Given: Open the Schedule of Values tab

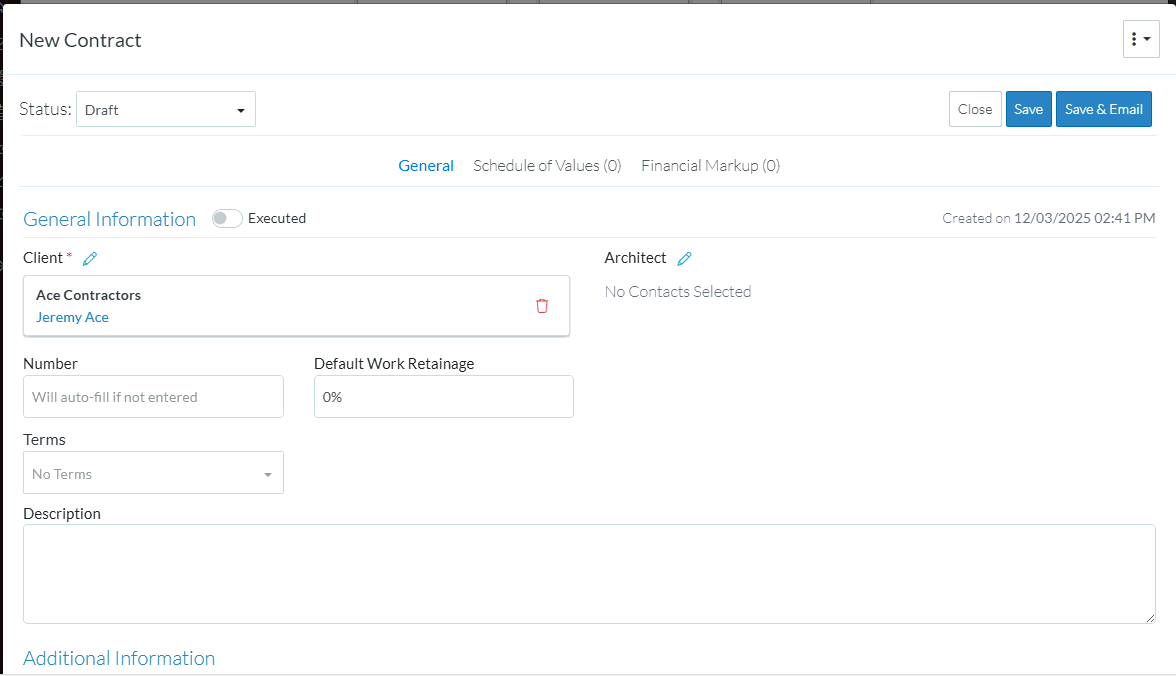Looking at the screenshot, I should 547,166.
